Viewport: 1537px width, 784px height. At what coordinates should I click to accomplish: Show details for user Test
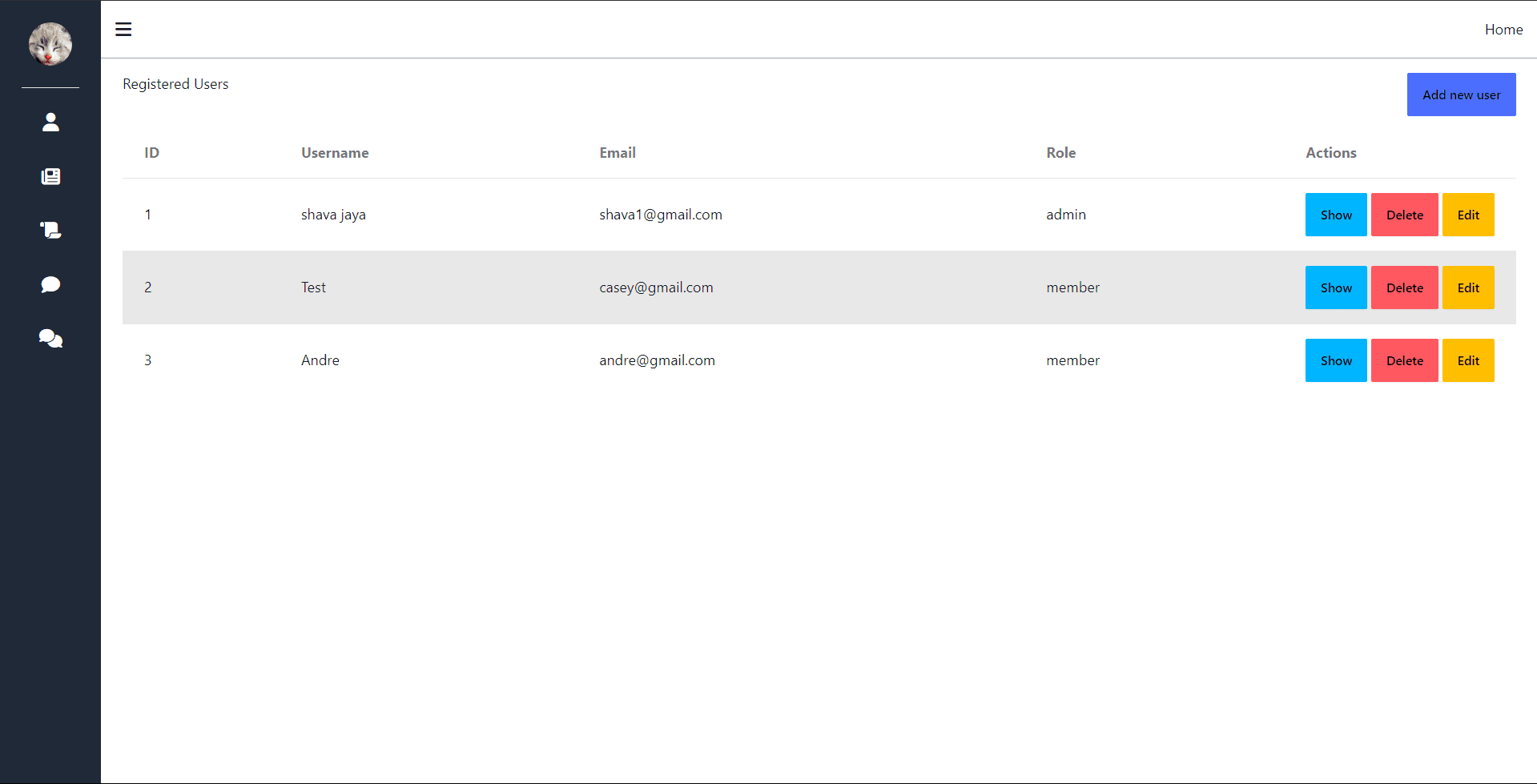[x=1335, y=287]
